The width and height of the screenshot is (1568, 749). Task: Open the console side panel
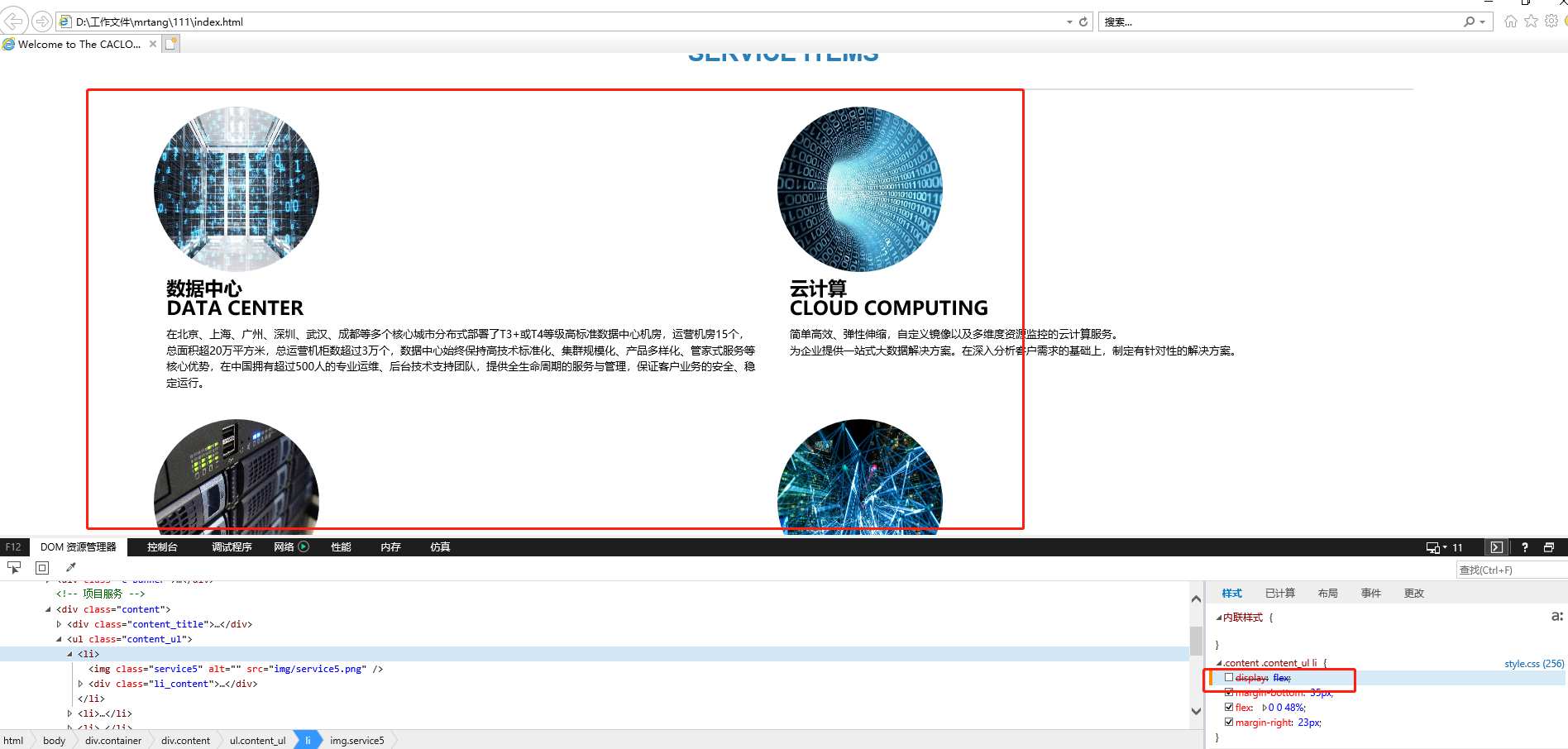tap(1497, 546)
